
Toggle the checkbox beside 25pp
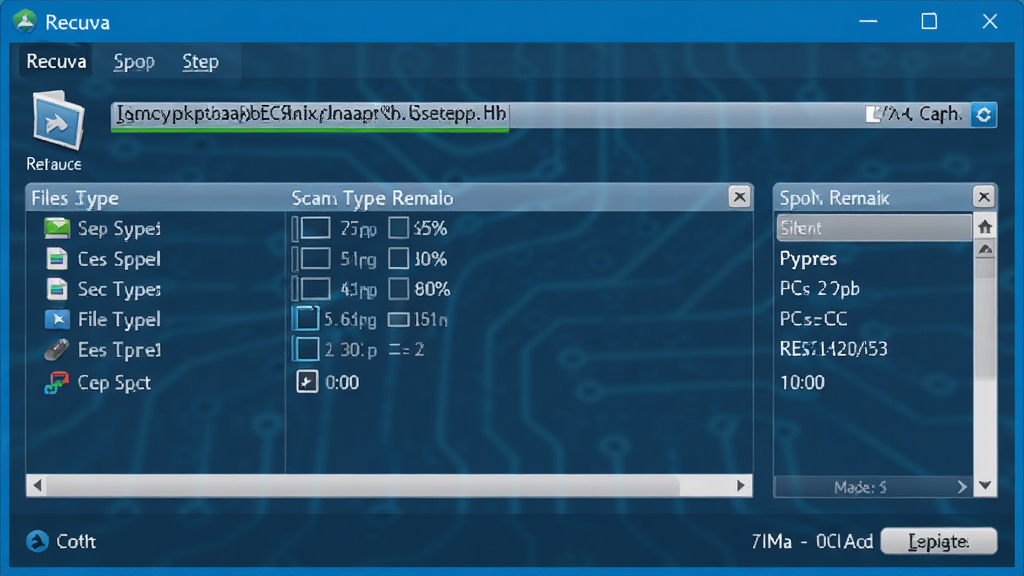click(x=315, y=229)
